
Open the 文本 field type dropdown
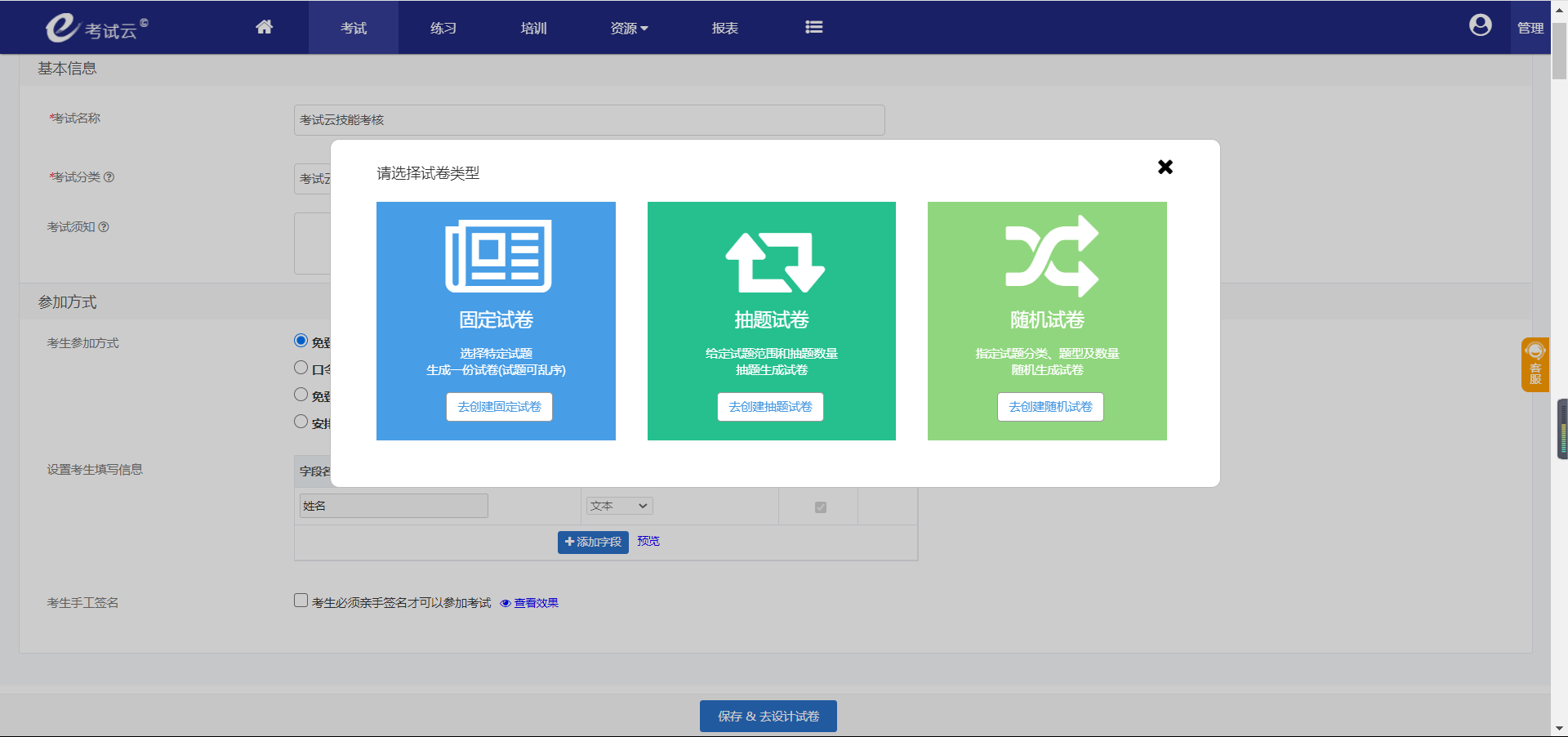click(618, 506)
